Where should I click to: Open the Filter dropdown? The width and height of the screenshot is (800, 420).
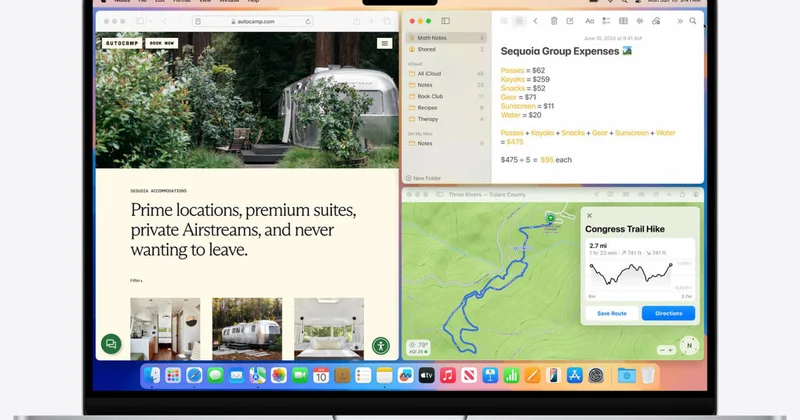click(136, 281)
